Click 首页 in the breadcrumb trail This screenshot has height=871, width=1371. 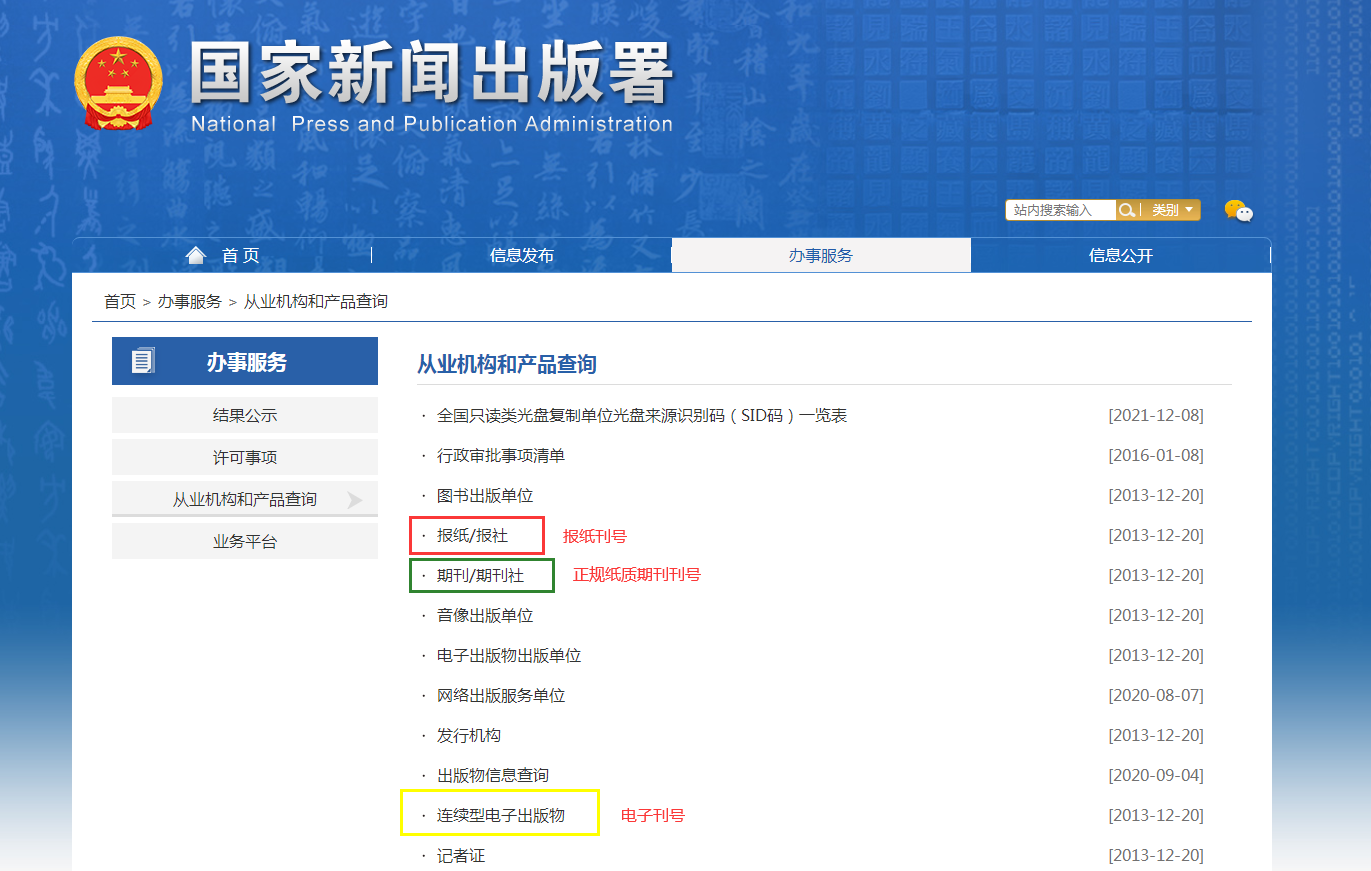click(120, 302)
